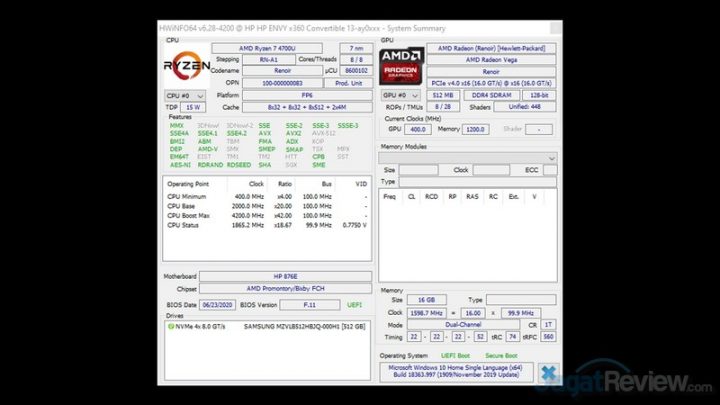
Task: Click the RN-A1 stepping field
Action: pos(269,60)
